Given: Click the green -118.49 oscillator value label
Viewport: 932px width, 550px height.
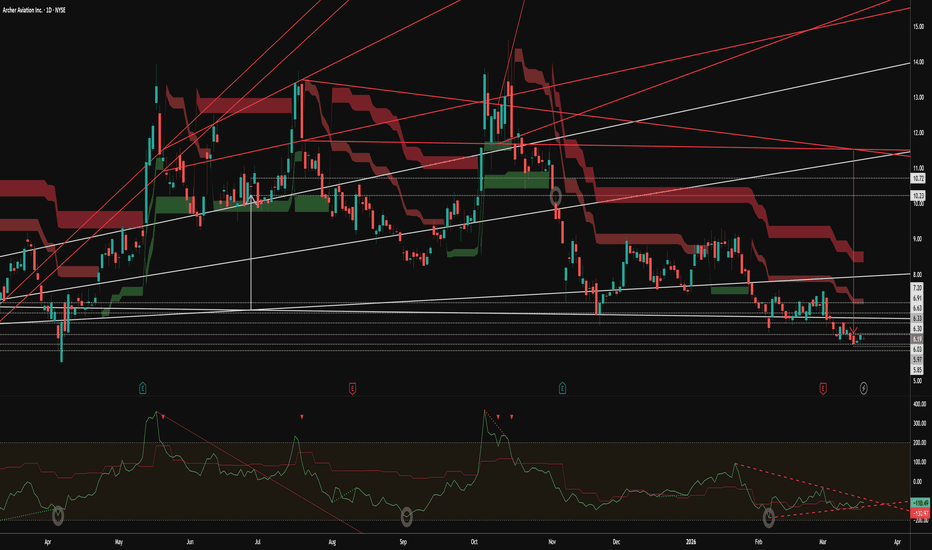Looking at the screenshot, I should pyautogui.click(x=916, y=502).
